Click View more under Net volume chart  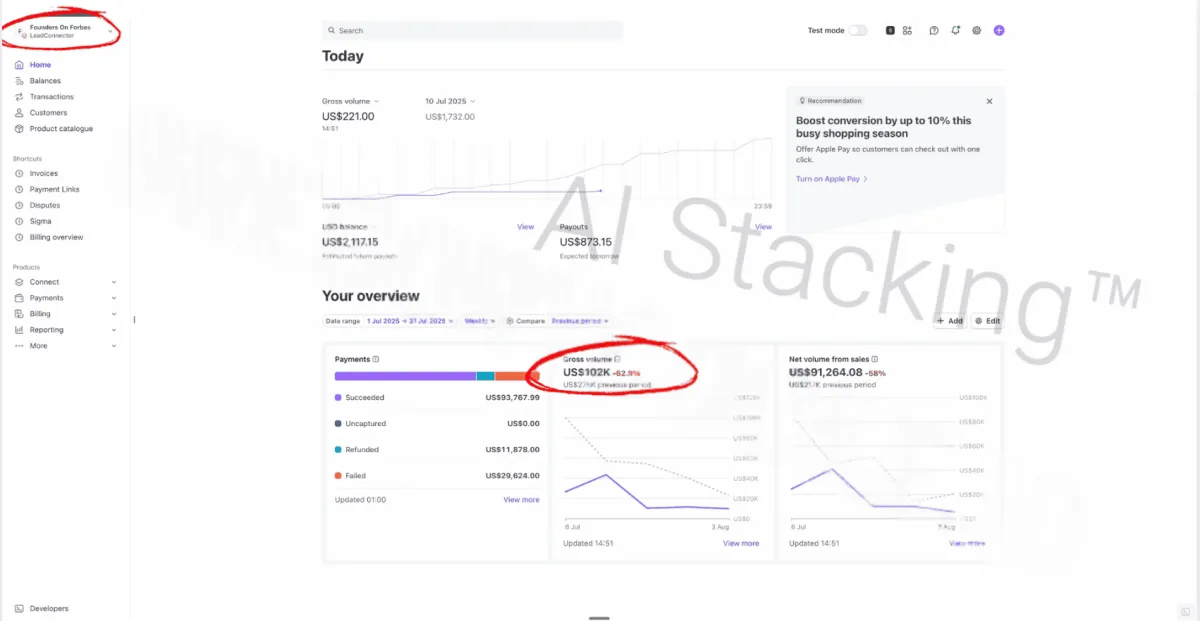coord(967,544)
